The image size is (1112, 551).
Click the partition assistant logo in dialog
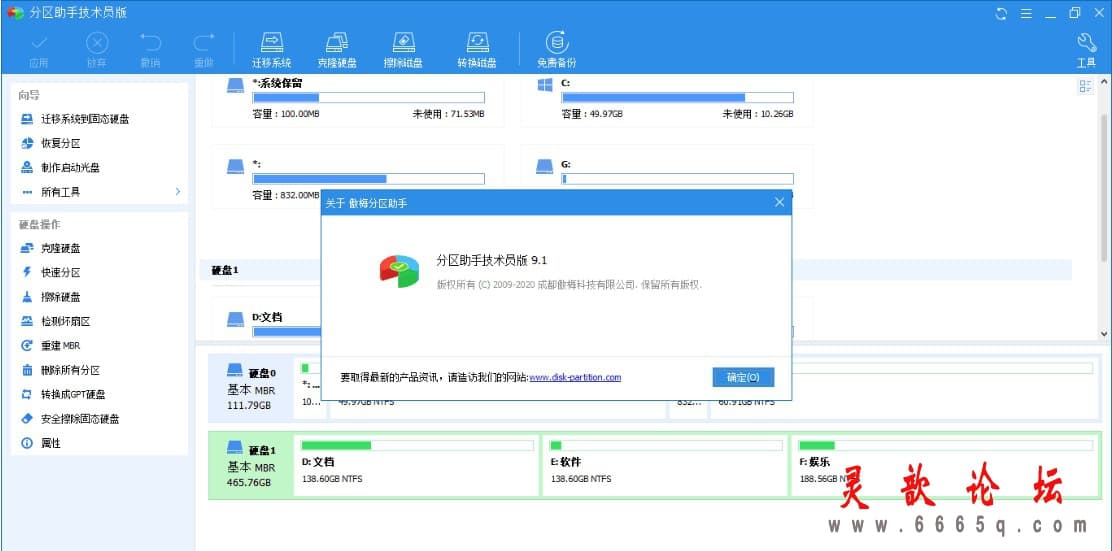coord(399,270)
